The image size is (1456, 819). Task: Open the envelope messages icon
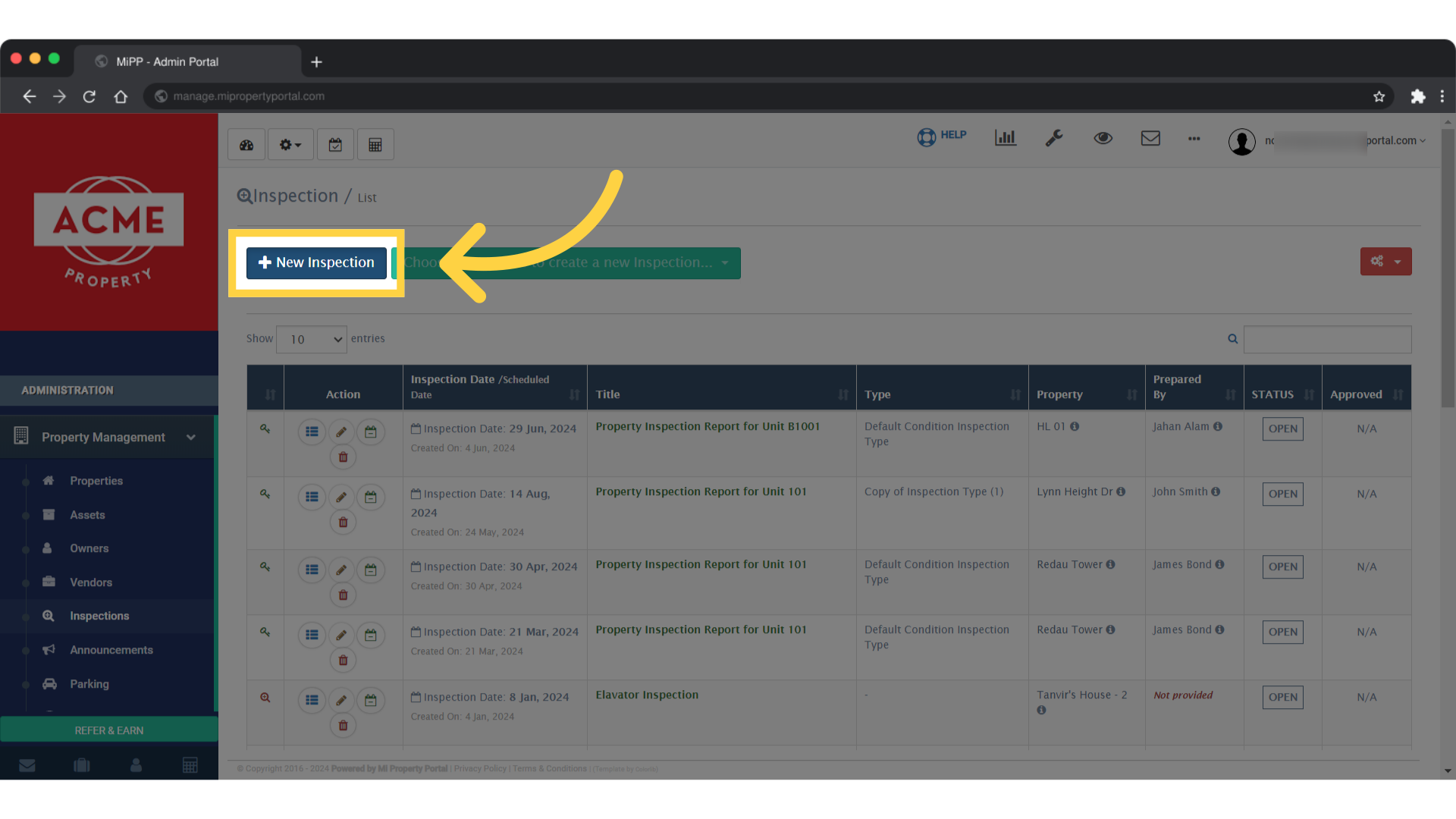pos(1150,138)
